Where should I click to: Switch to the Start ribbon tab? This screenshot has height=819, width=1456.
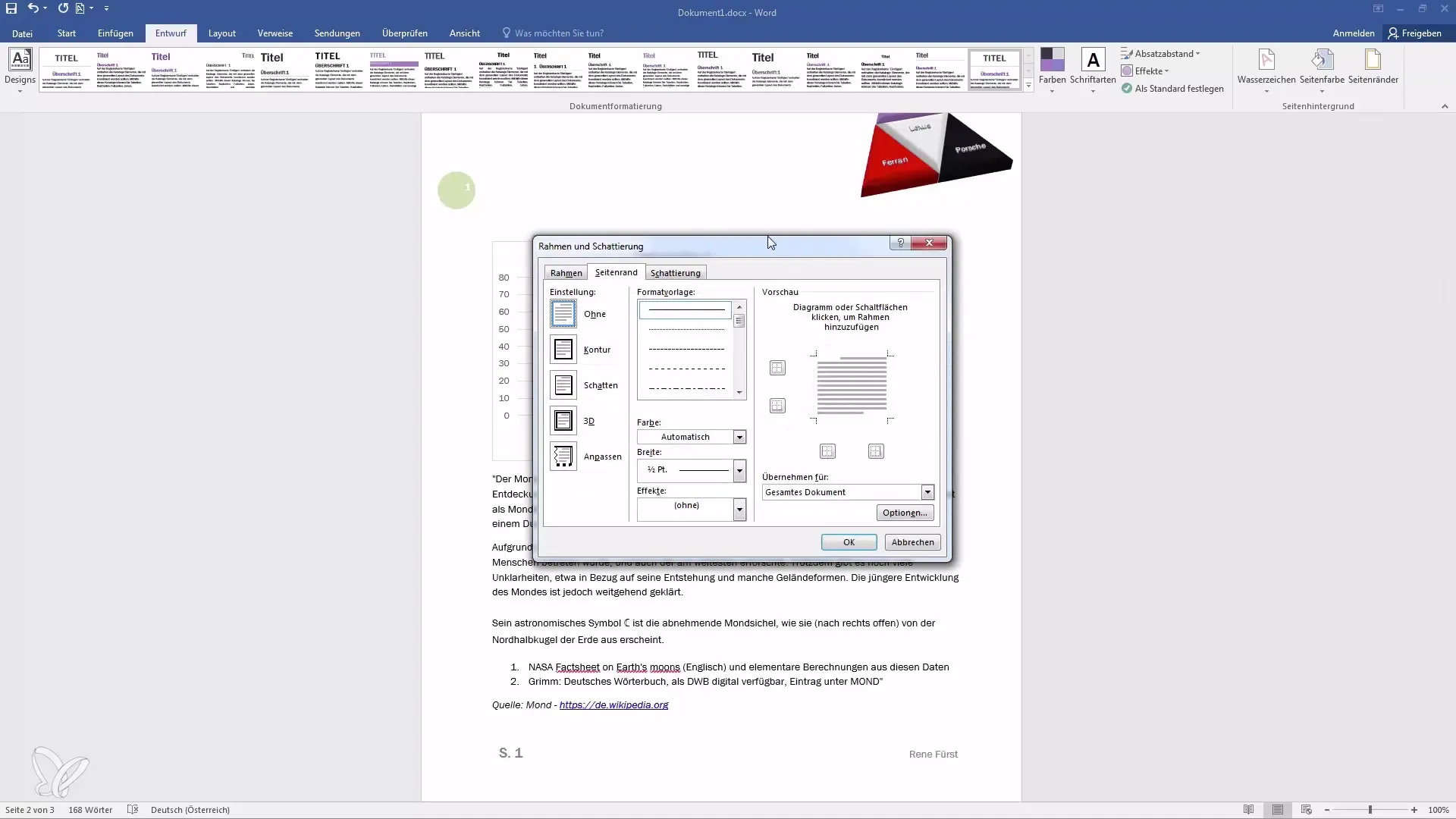click(66, 33)
